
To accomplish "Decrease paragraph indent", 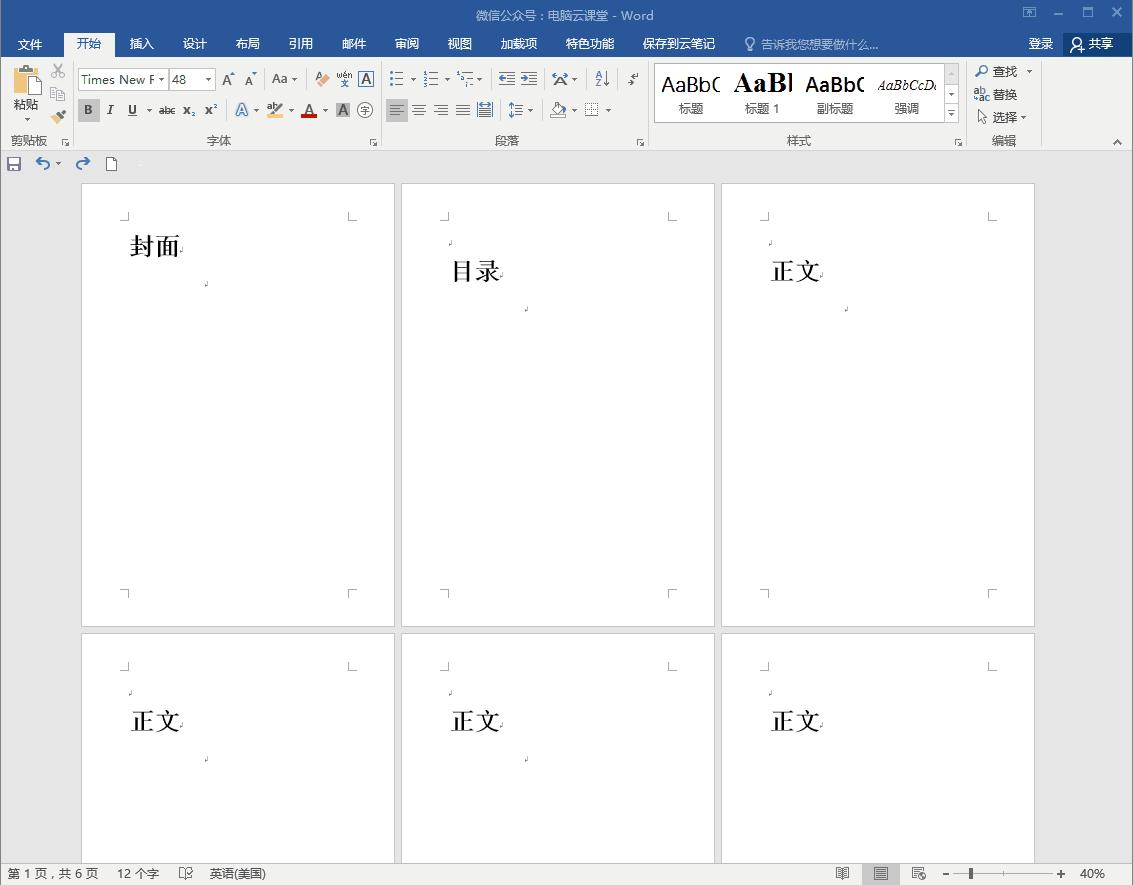I will click(x=507, y=79).
